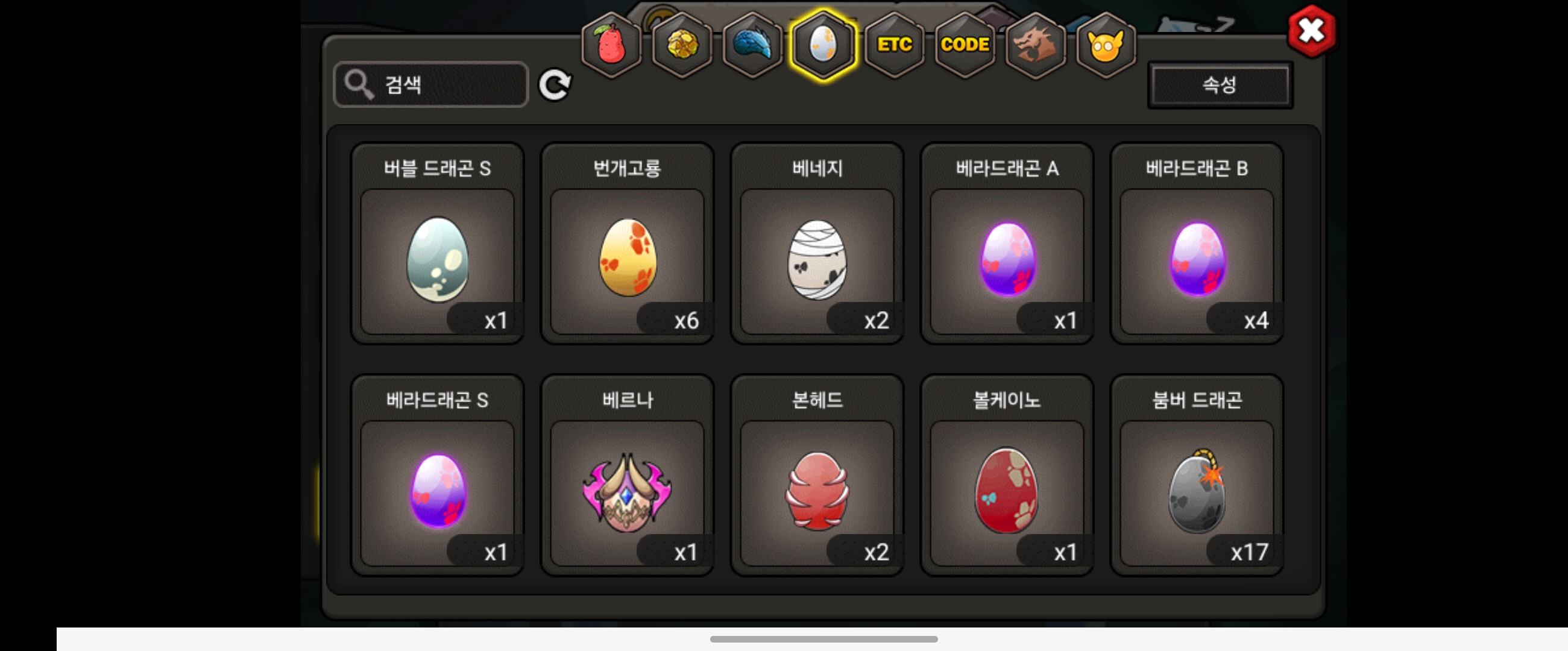Click the refresh arrow next to search
The image size is (1568, 651).
[x=555, y=84]
